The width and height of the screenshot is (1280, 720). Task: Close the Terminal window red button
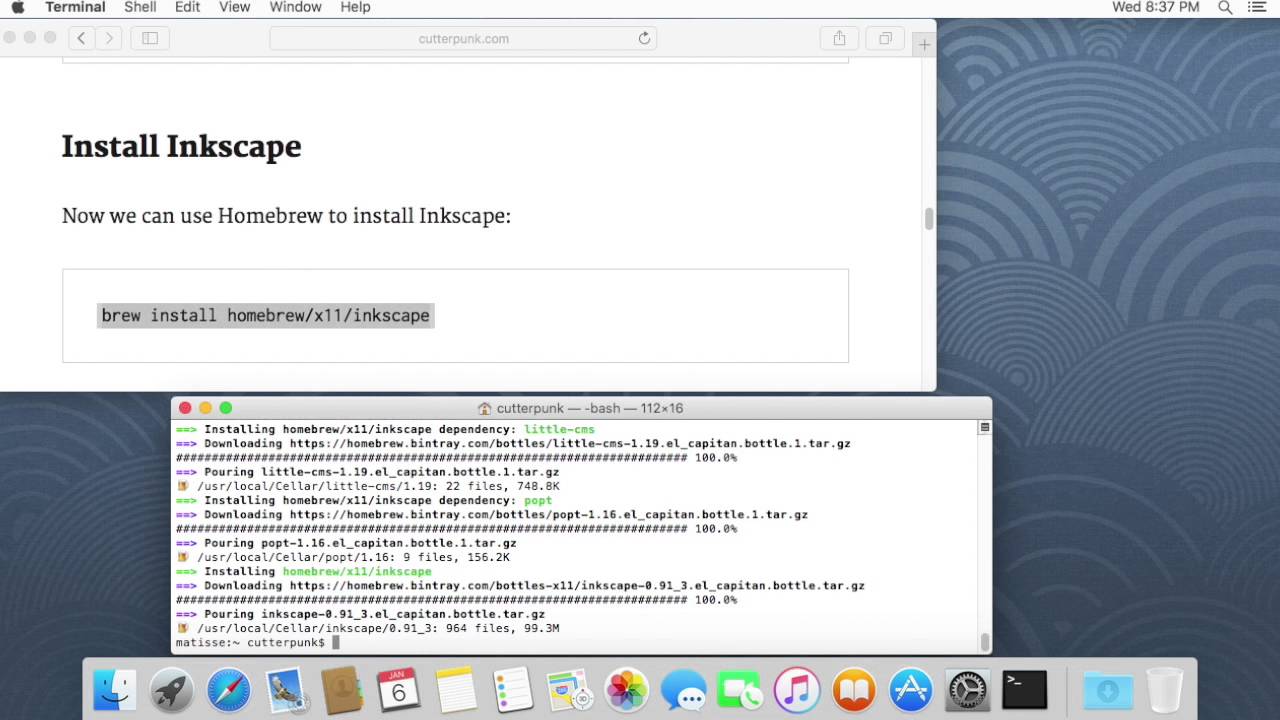pos(185,408)
